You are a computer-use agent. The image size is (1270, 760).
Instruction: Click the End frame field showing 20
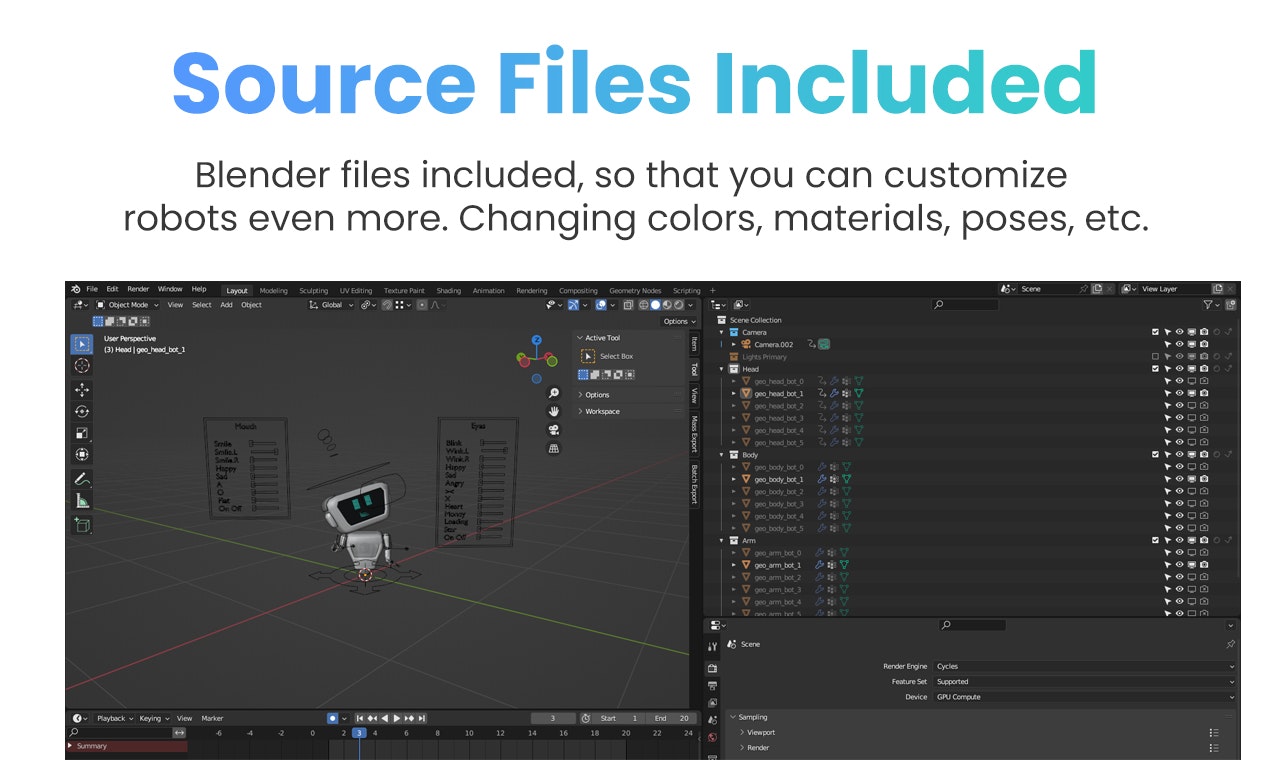[x=672, y=718]
